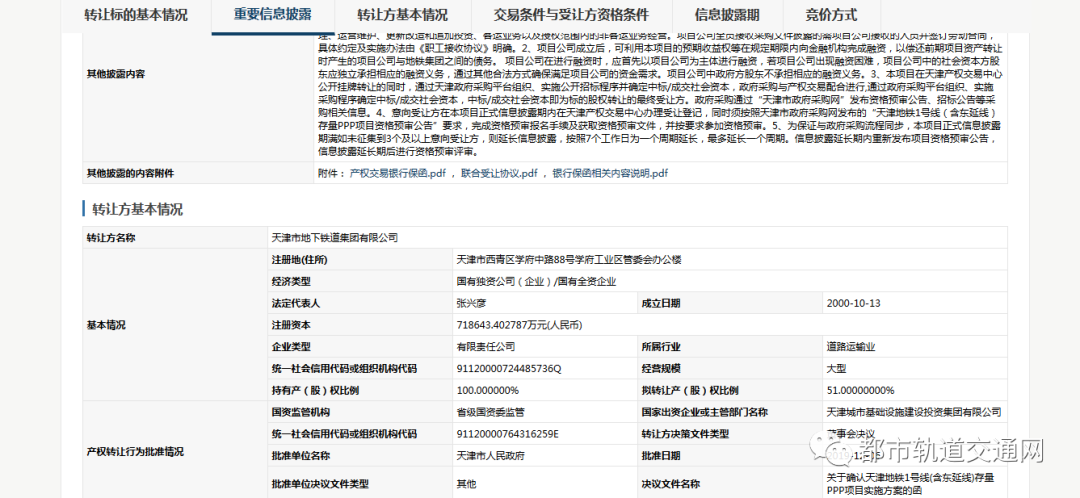Viewport: 1080px width, 498px height.
Task: Click economic type 国有独资公司 value
Action: click(x=537, y=282)
